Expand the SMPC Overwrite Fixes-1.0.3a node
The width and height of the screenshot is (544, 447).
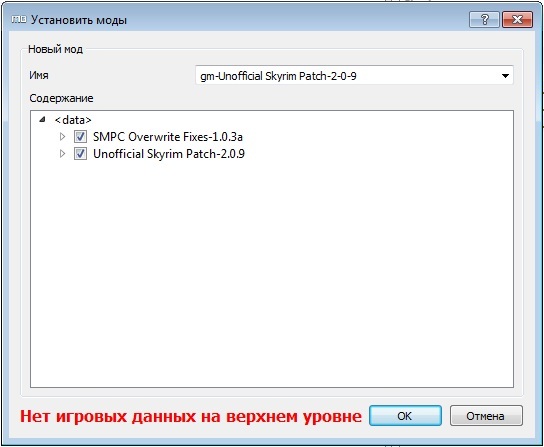[62, 137]
